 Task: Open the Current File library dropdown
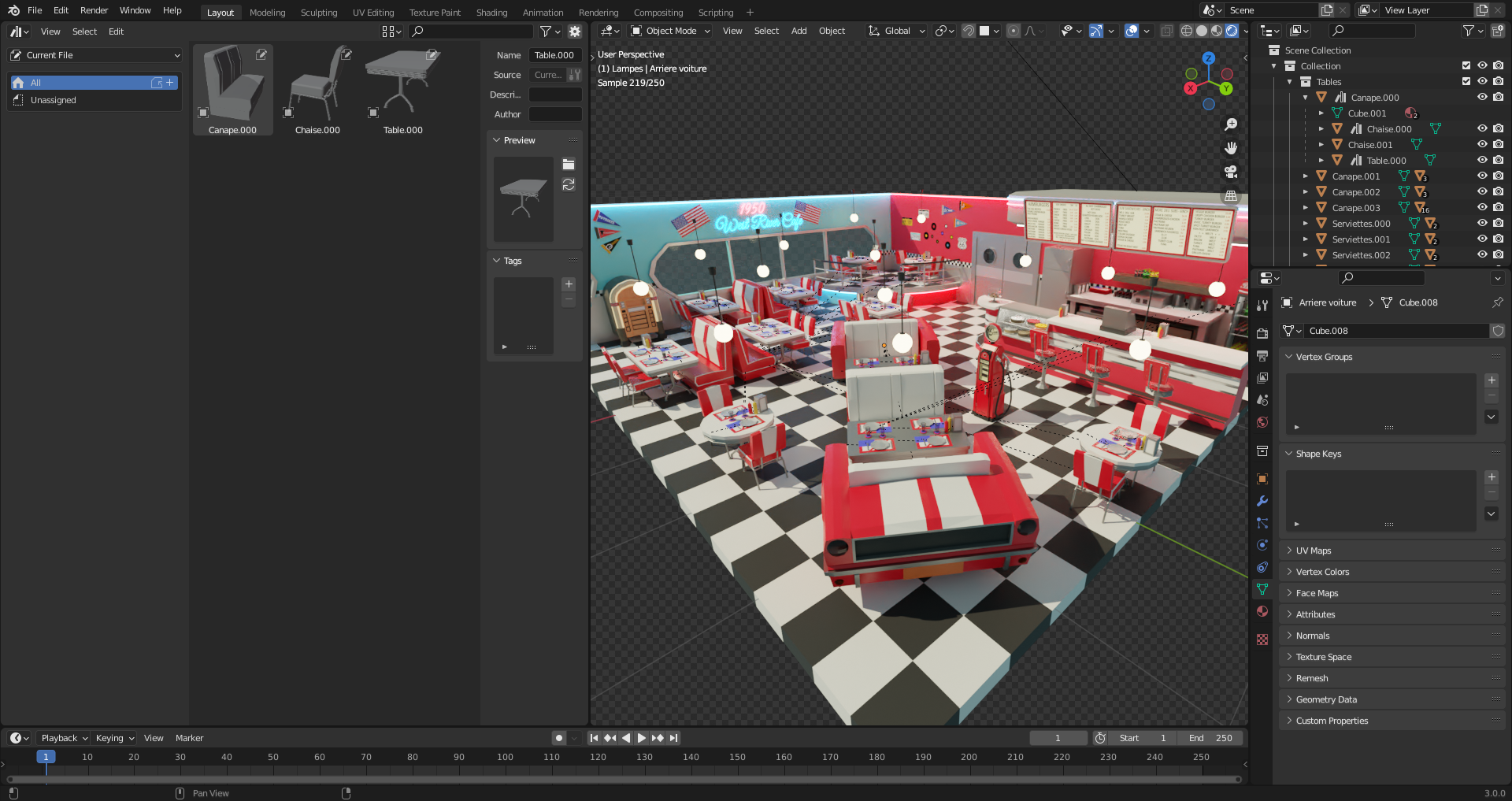pos(95,55)
